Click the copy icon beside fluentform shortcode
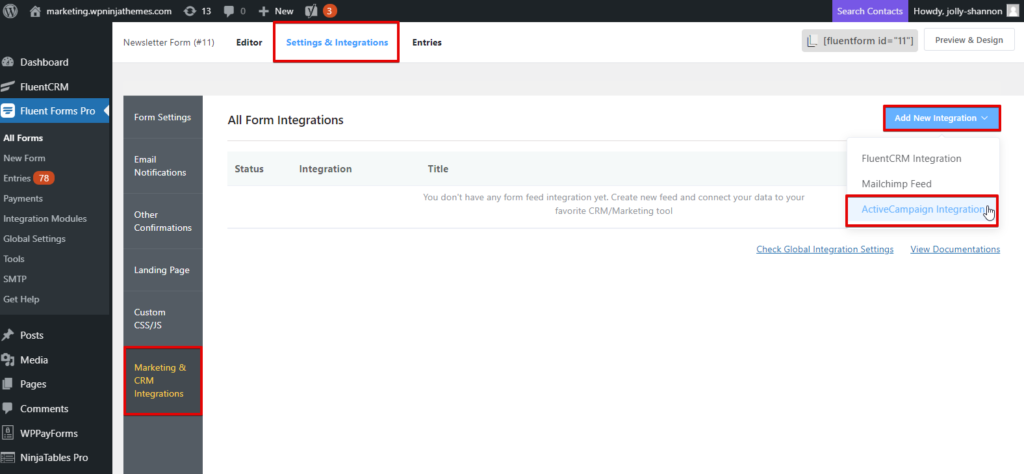The image size is (1024, 474). point(812,41)
